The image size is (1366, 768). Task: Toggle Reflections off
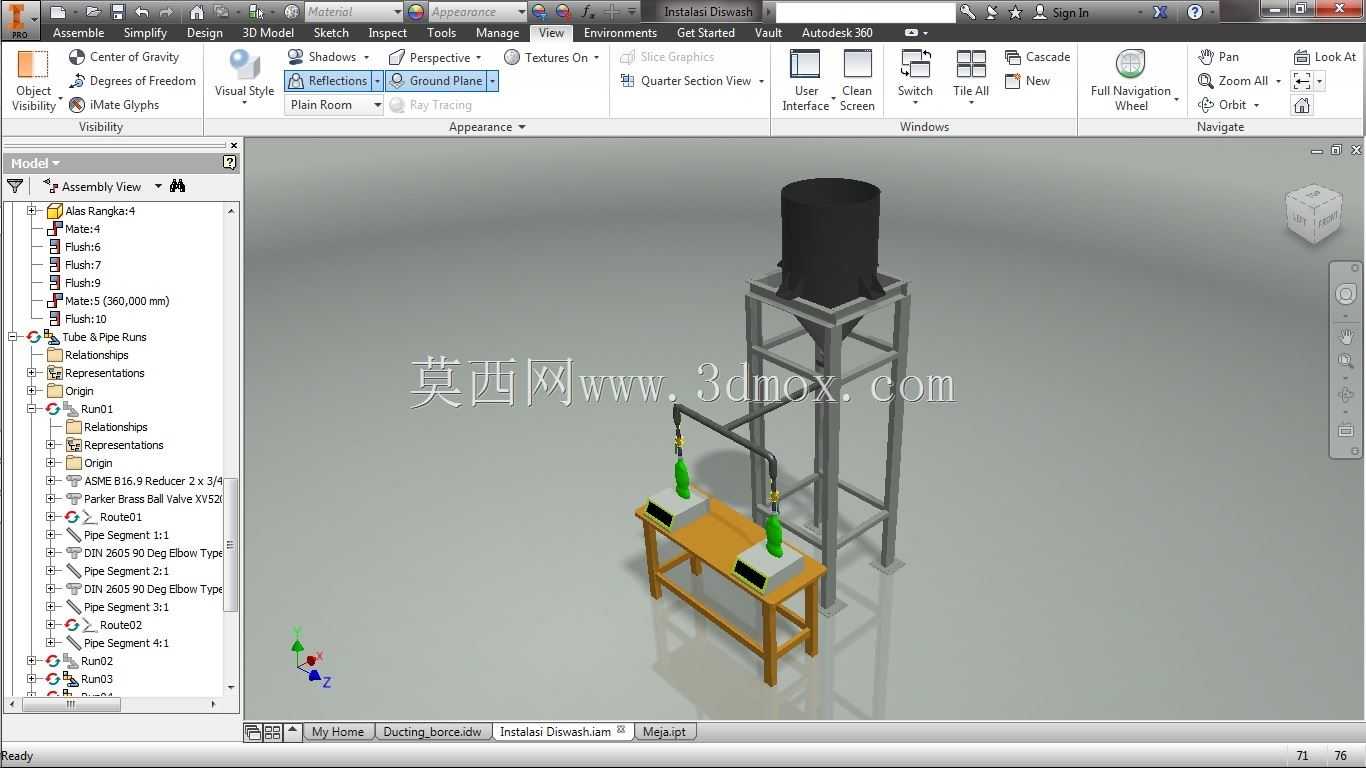(x=327, y=81)
